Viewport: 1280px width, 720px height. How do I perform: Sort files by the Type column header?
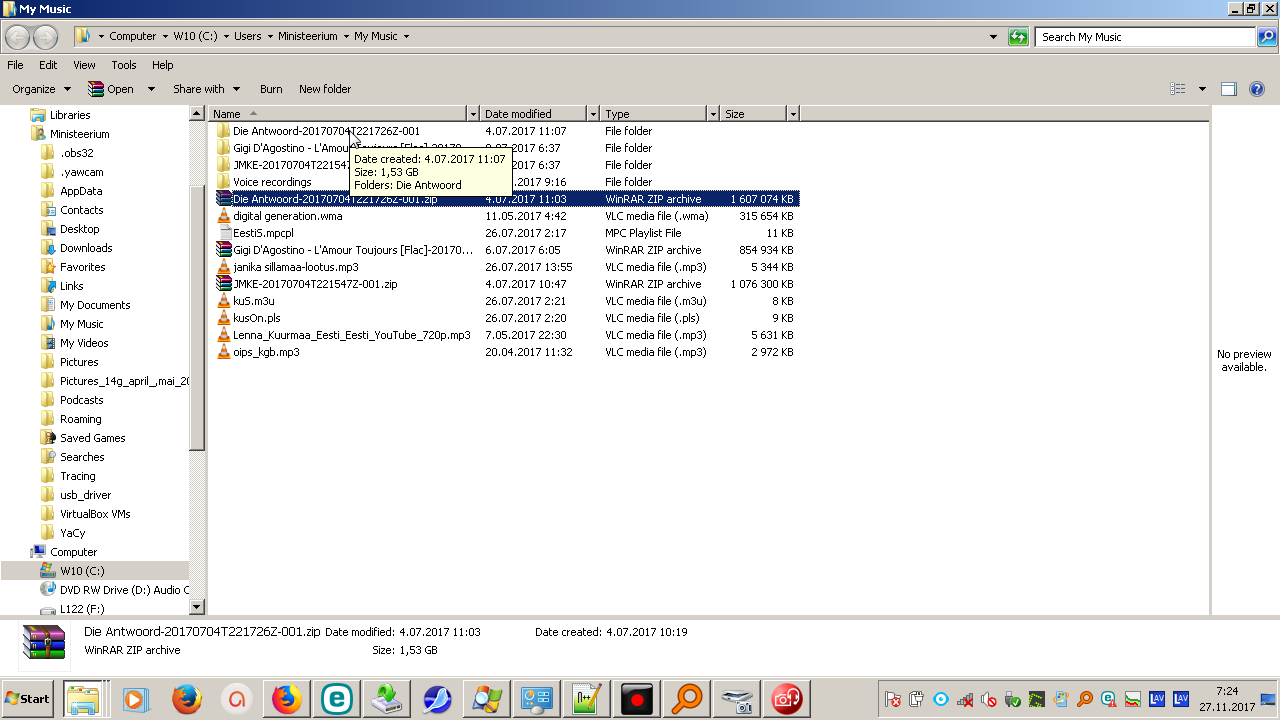tap(653, 114)
